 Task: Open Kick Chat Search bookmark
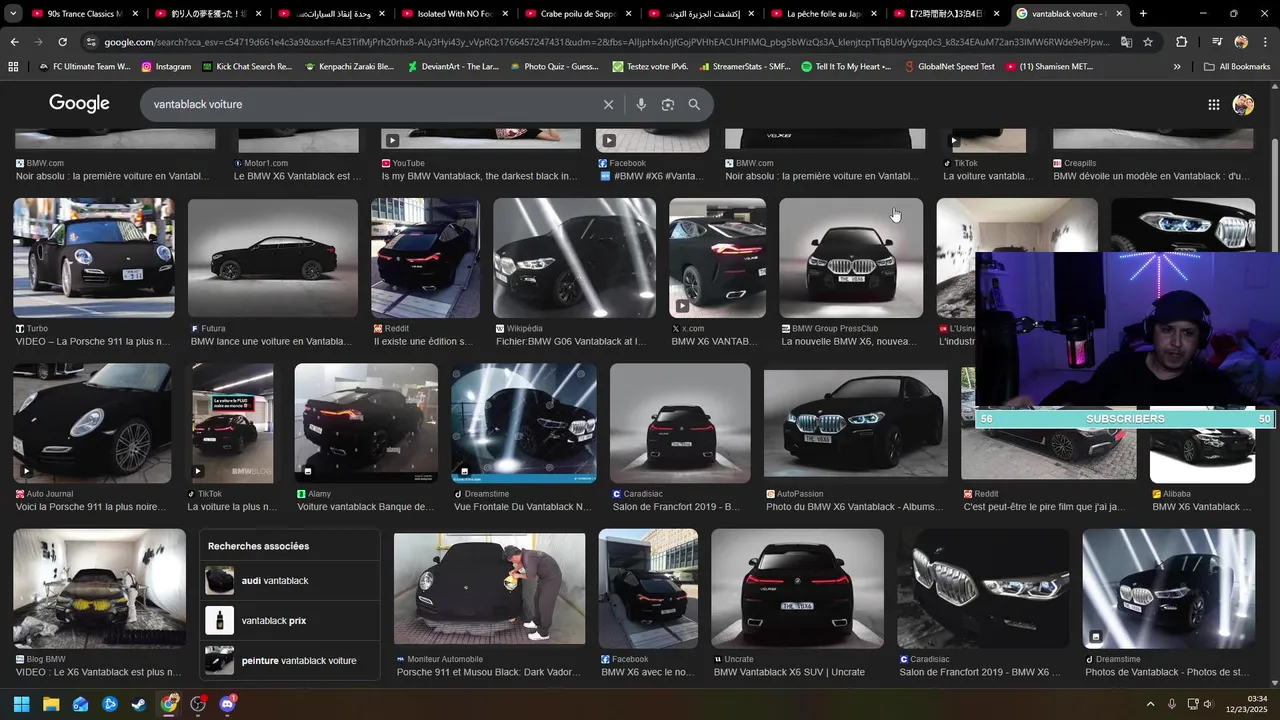click(247, 66)
